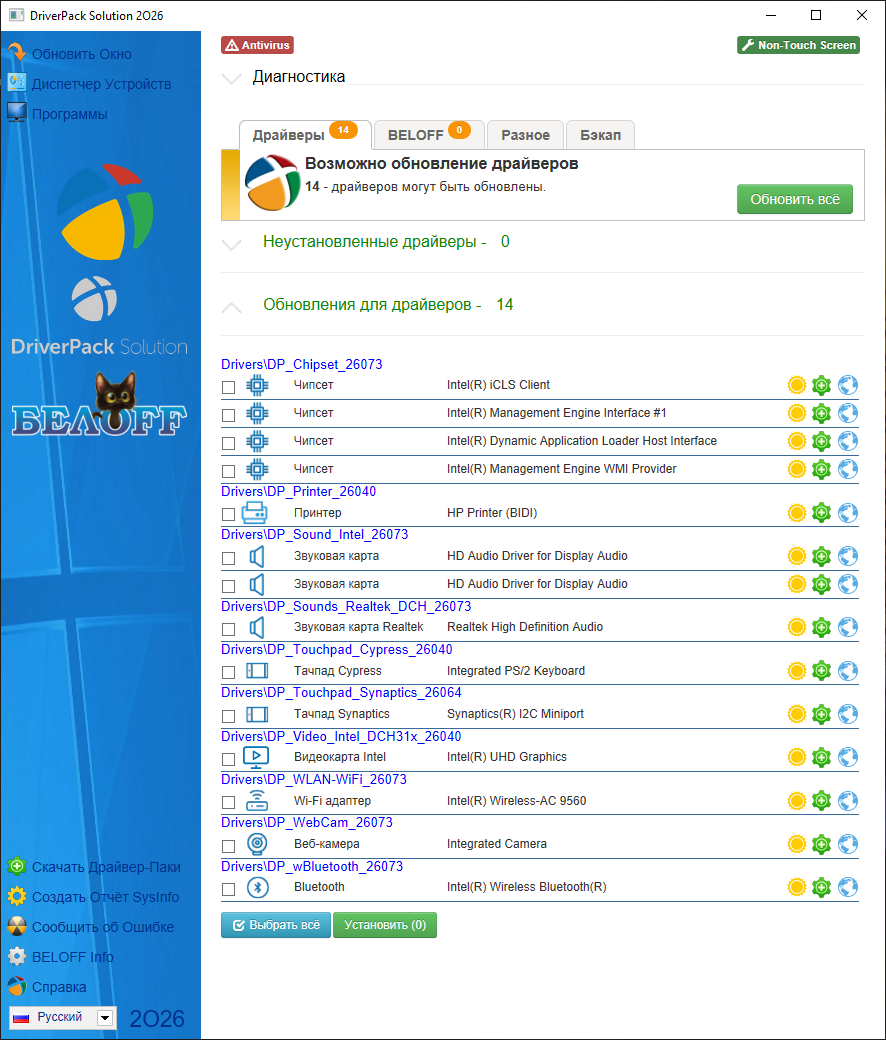Open Drivers\DP_Chipset_26073 link
Screen dimensions: 886x1040
(302, 364)
